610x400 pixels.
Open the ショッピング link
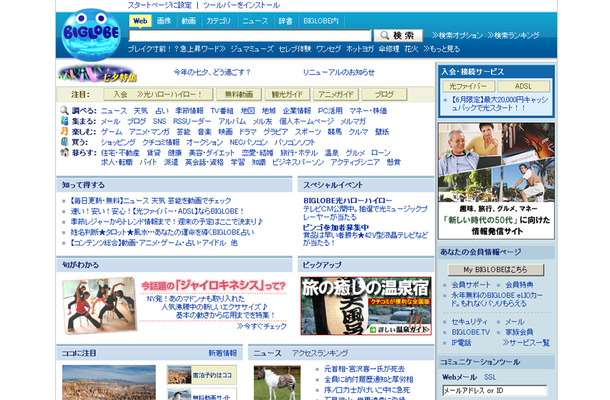[118, 142]
